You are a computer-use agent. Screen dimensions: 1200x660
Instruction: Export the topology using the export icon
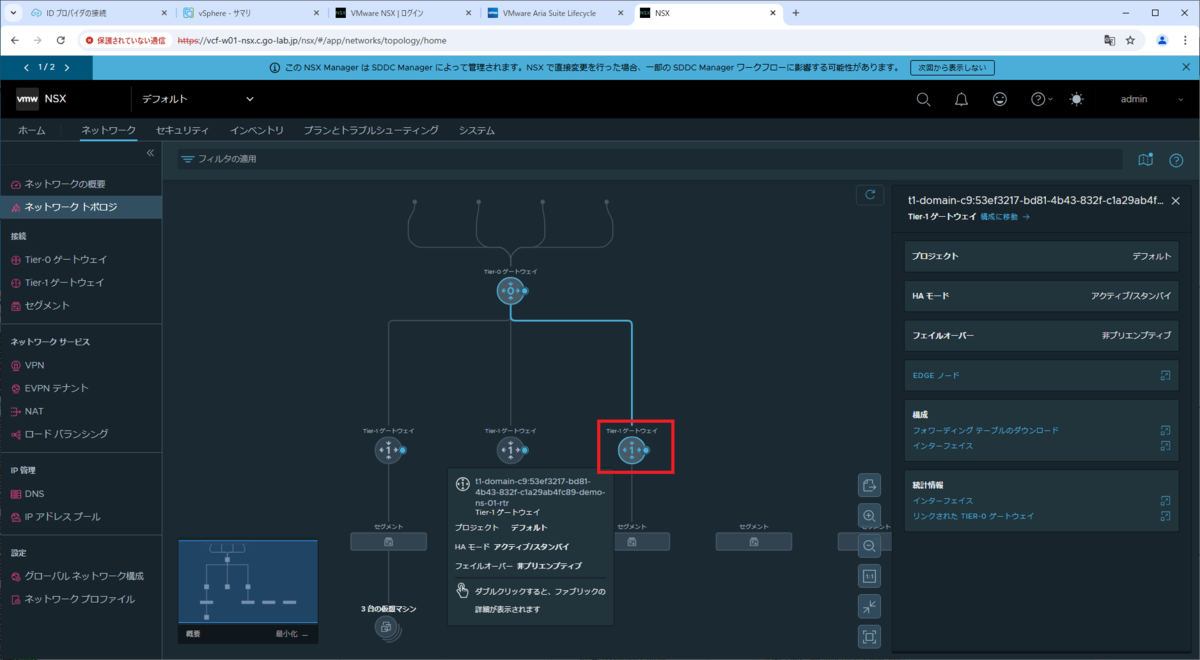click(870, 486)
